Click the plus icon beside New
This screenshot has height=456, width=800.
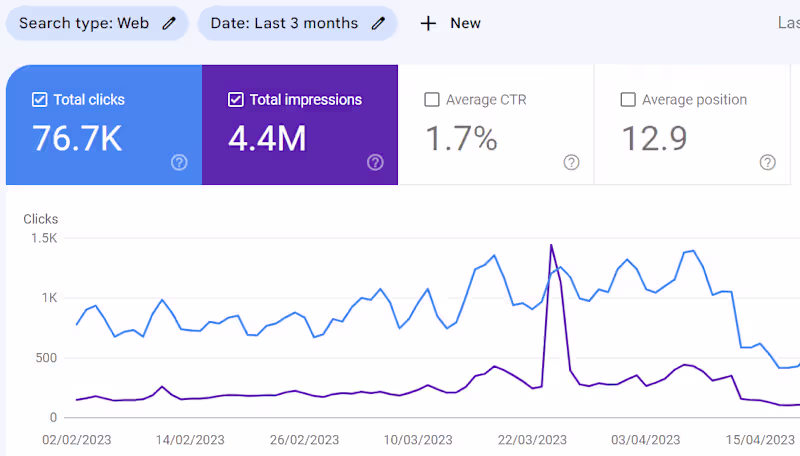(x=428, y=23)
